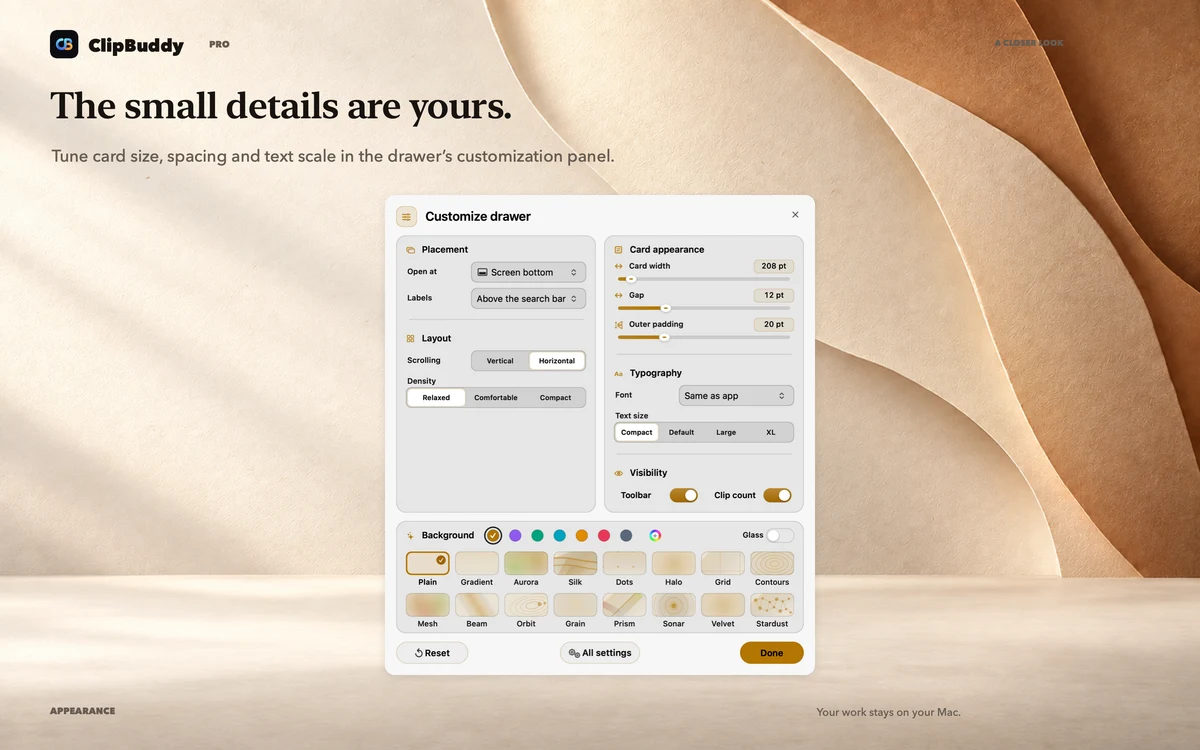Image resolution: width=1200 pixels, height=750 pixels.
Task: Select the red pink color swatch
Action: point(604,536)
